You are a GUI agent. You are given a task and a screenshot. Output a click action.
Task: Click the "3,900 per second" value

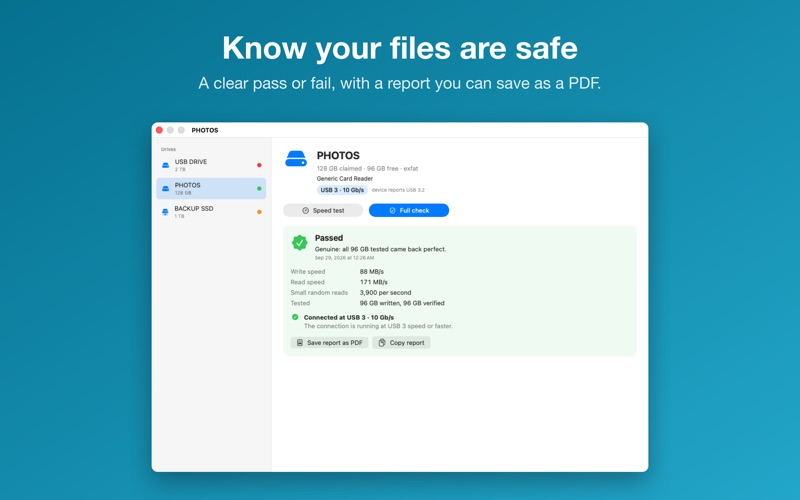pos(385,292)
